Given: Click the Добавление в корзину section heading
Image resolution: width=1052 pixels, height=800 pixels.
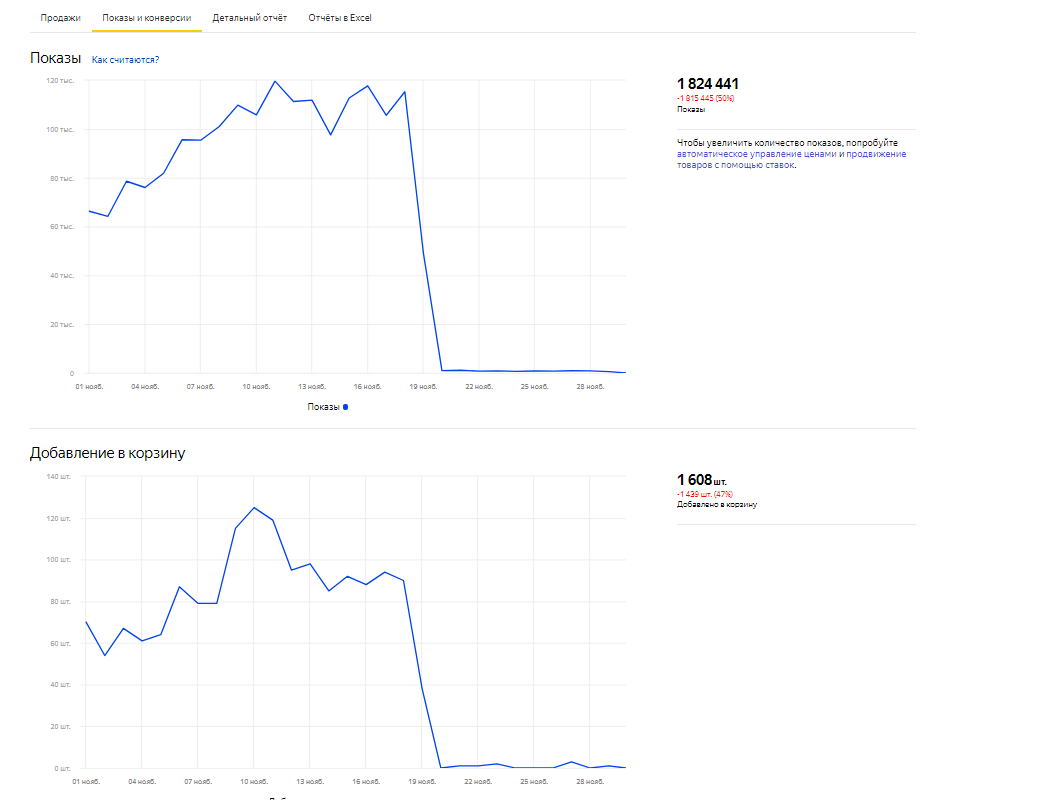Looking at the screenshot, I should [x=107, y=453].
